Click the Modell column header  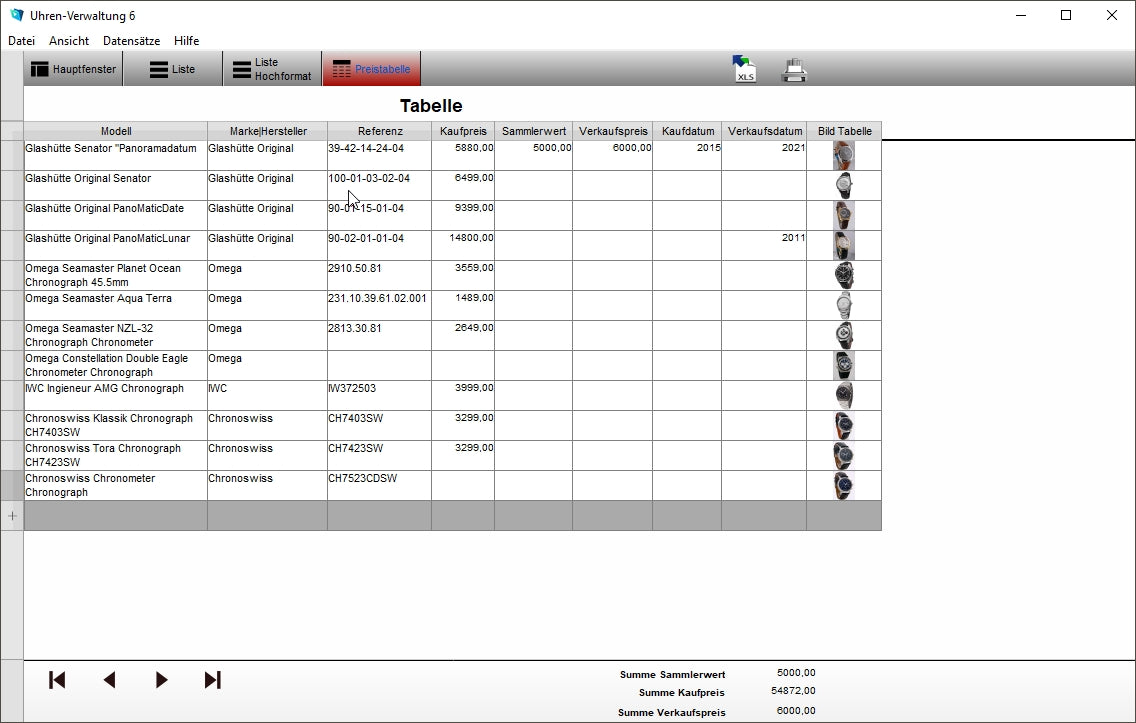[116, 131]
